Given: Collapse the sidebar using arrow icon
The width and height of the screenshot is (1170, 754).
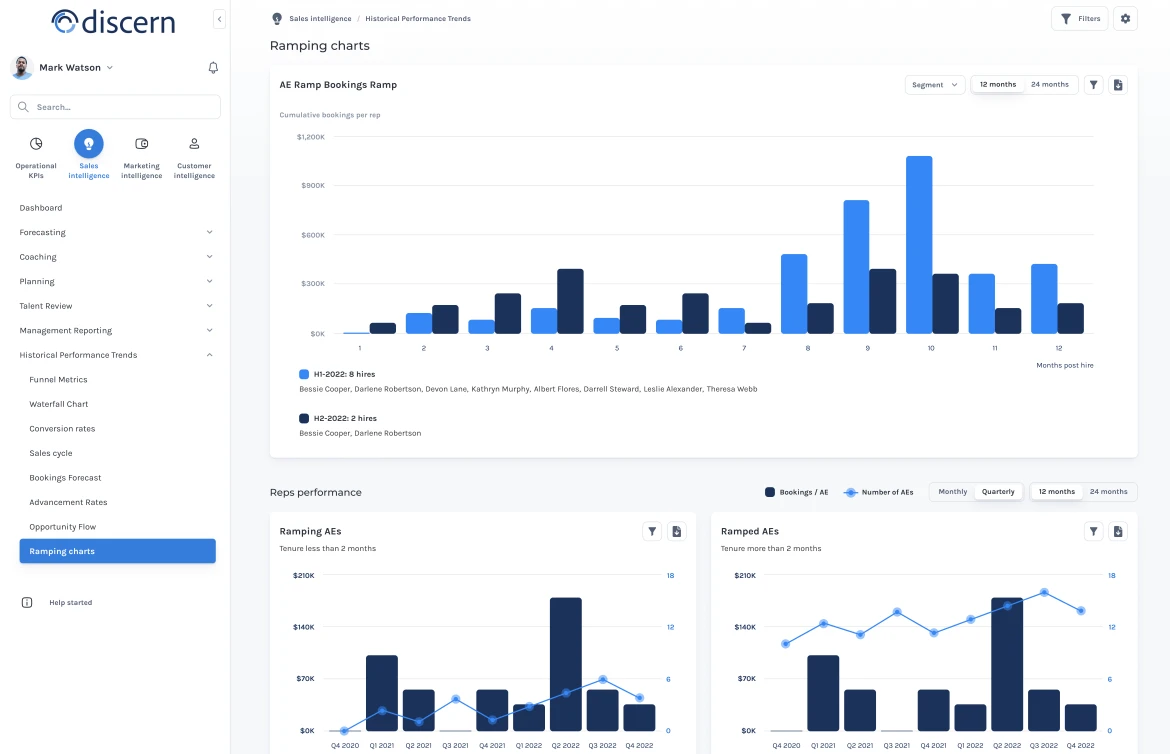Looking at the screenshot, I should tap(219, 20).
